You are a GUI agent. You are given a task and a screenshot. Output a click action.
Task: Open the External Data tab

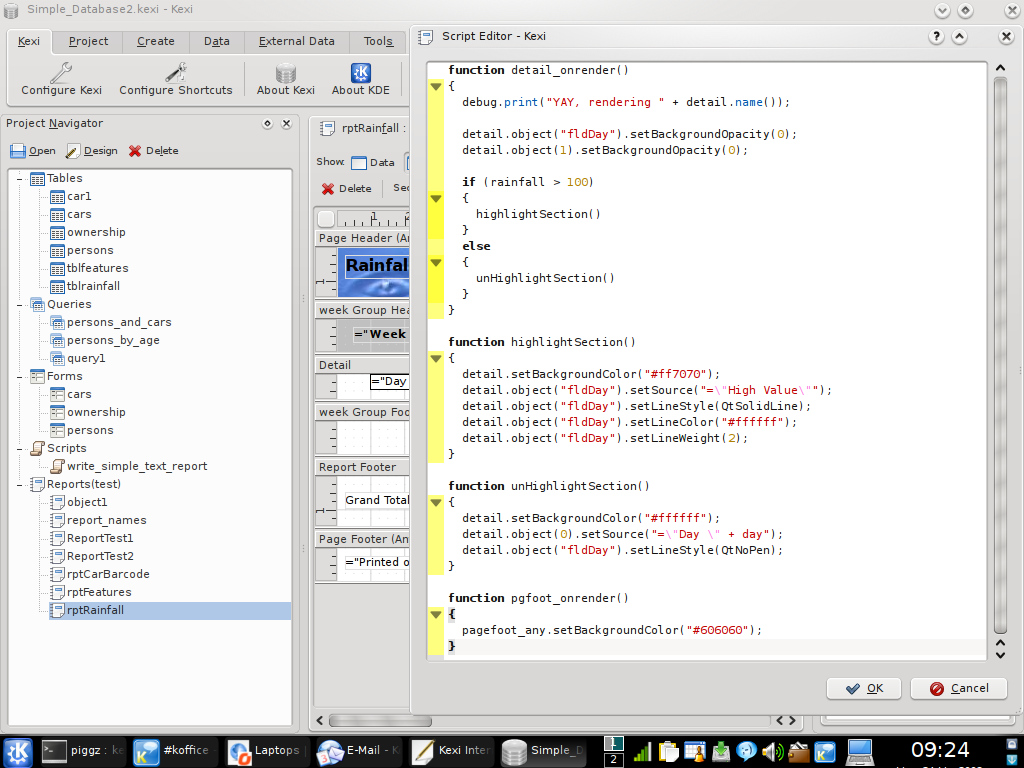coord(296,41)
